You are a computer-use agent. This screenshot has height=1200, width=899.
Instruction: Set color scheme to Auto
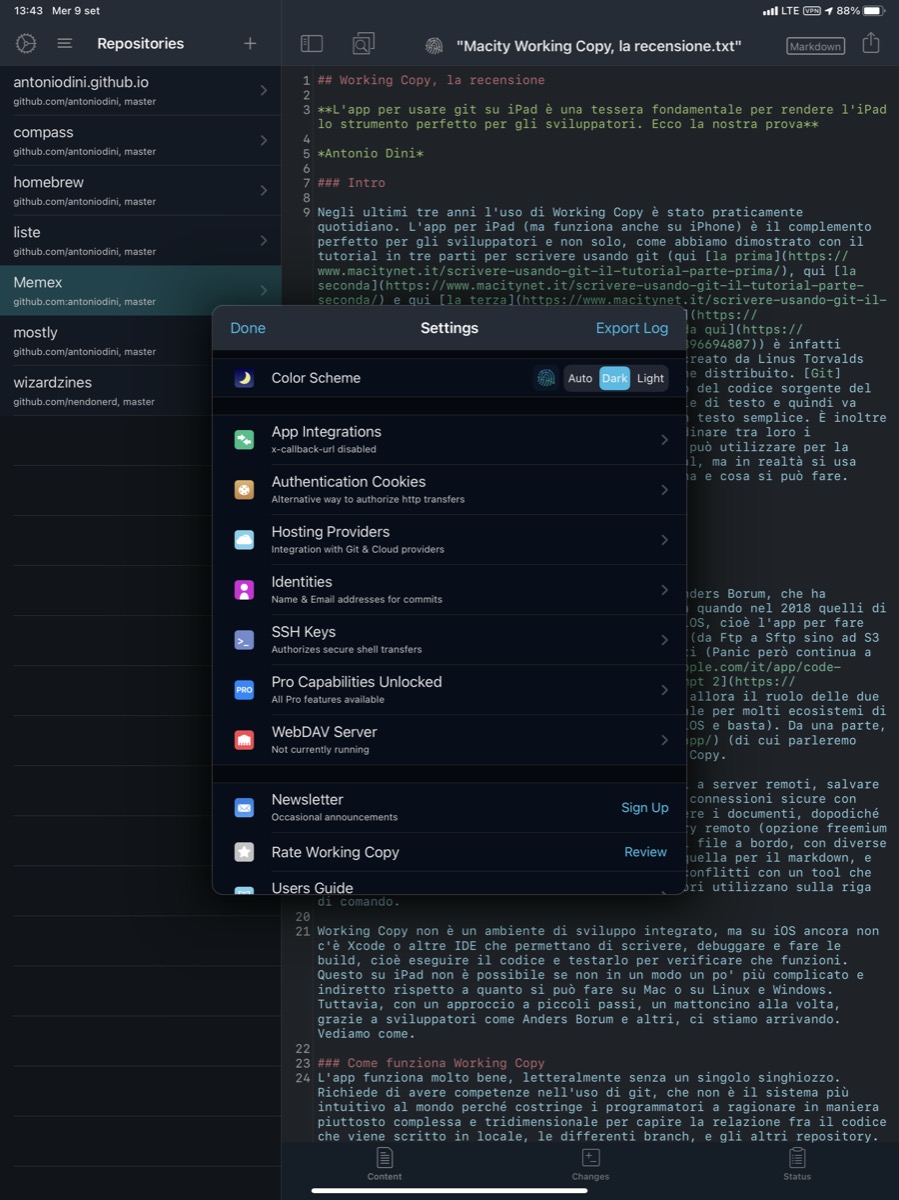(580, 378)
